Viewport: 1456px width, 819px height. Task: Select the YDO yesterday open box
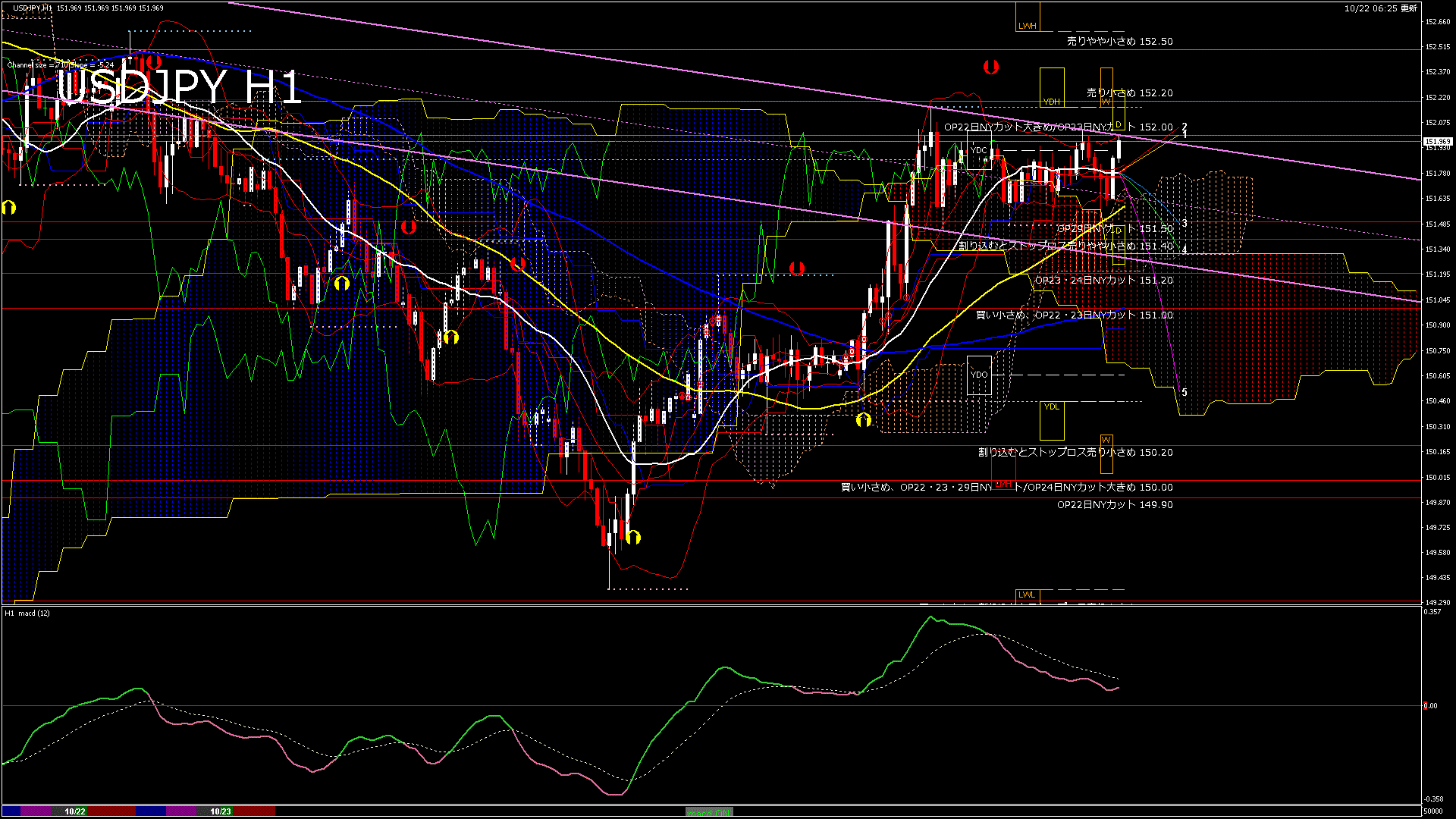[979, 375]
